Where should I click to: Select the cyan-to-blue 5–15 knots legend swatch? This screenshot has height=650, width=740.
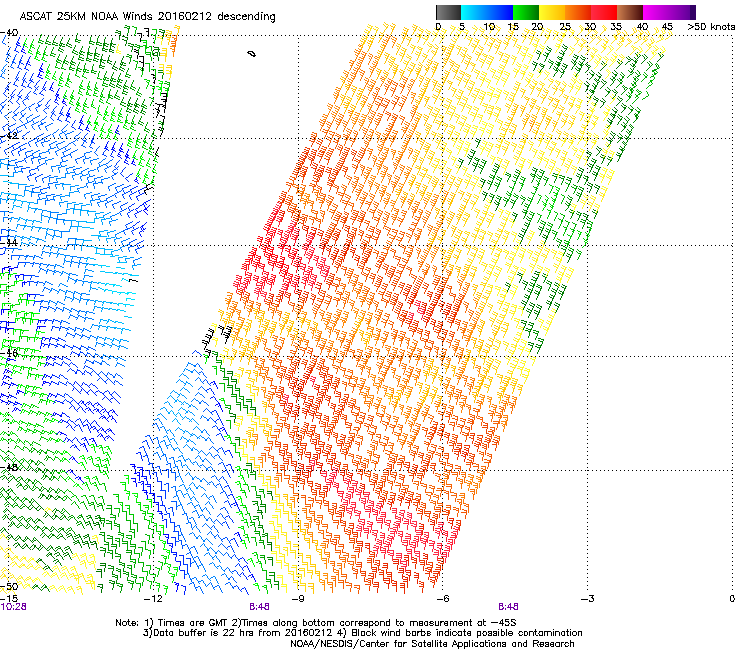tap(487, 12)
